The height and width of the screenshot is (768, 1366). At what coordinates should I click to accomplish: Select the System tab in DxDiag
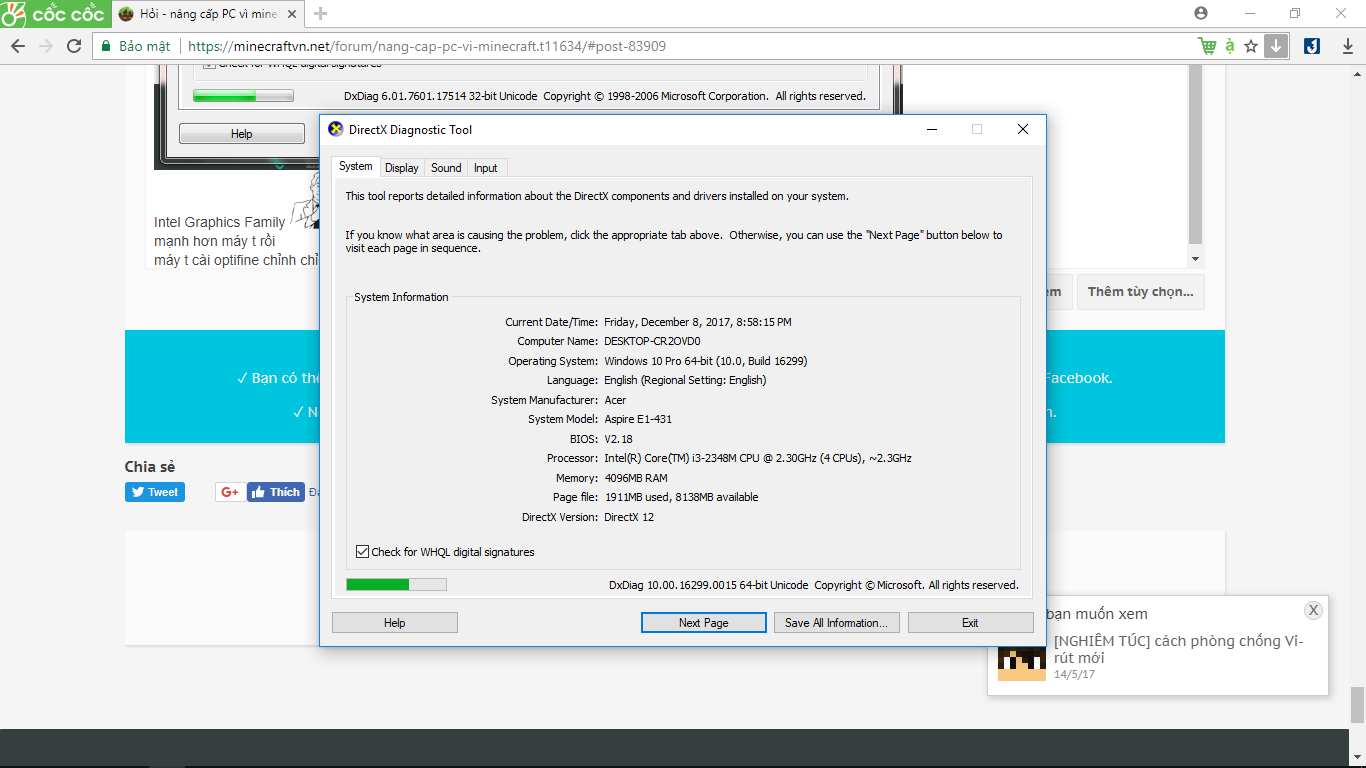tap(355, 167)
